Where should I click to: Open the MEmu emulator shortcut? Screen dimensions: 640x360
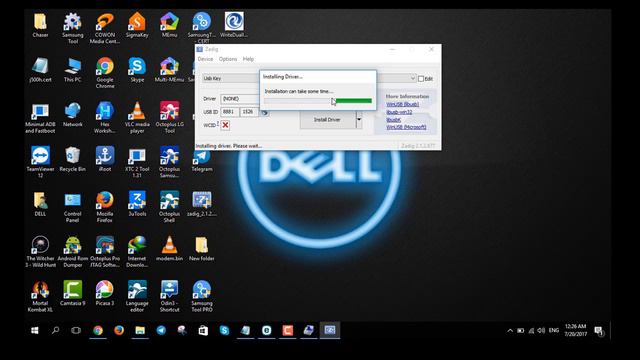click(169, 24)
